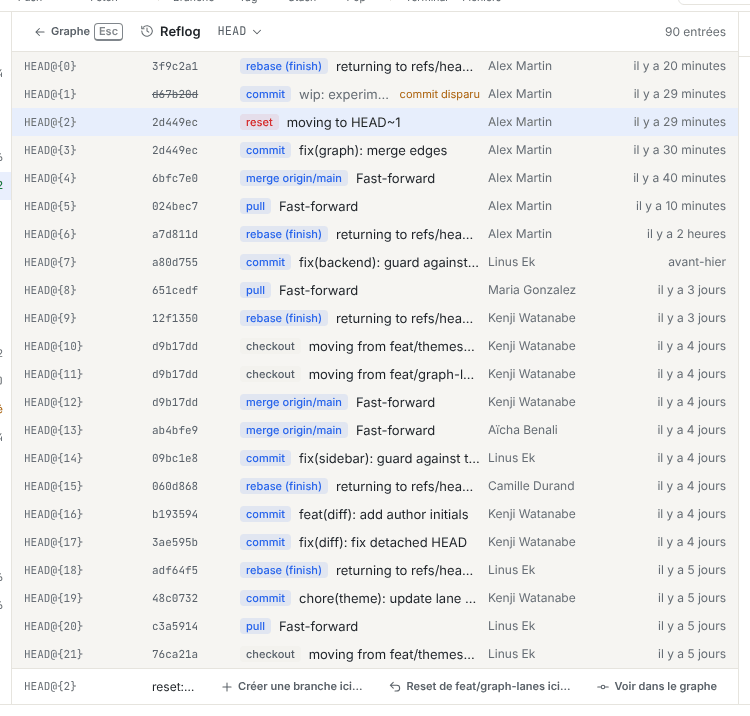Image resolution: width=750 pixels, height=716 pixels.
Task: Click hash 651cedf
Action: 175,290
